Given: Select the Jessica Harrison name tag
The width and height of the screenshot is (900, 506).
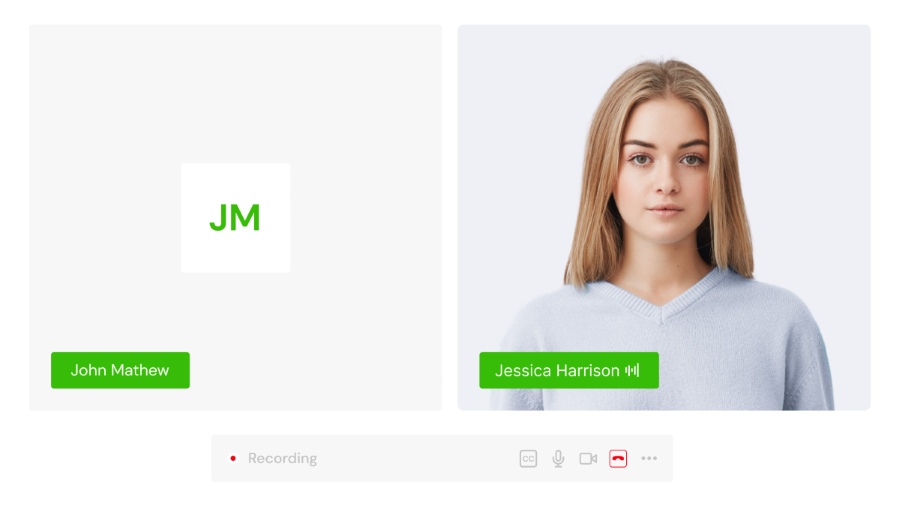Looking at the screenshot, I should point(569,370).
